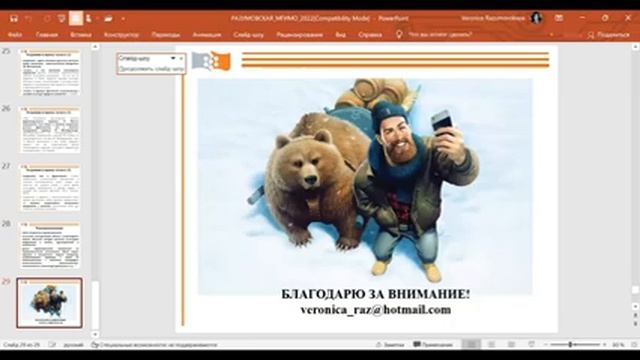Open the Рецензирование tab
640x360 pixels.
point(300,35)
